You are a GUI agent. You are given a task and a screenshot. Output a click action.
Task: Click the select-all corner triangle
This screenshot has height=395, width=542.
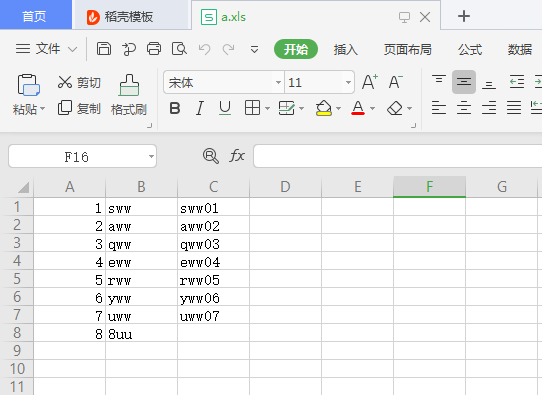[23, 188]
